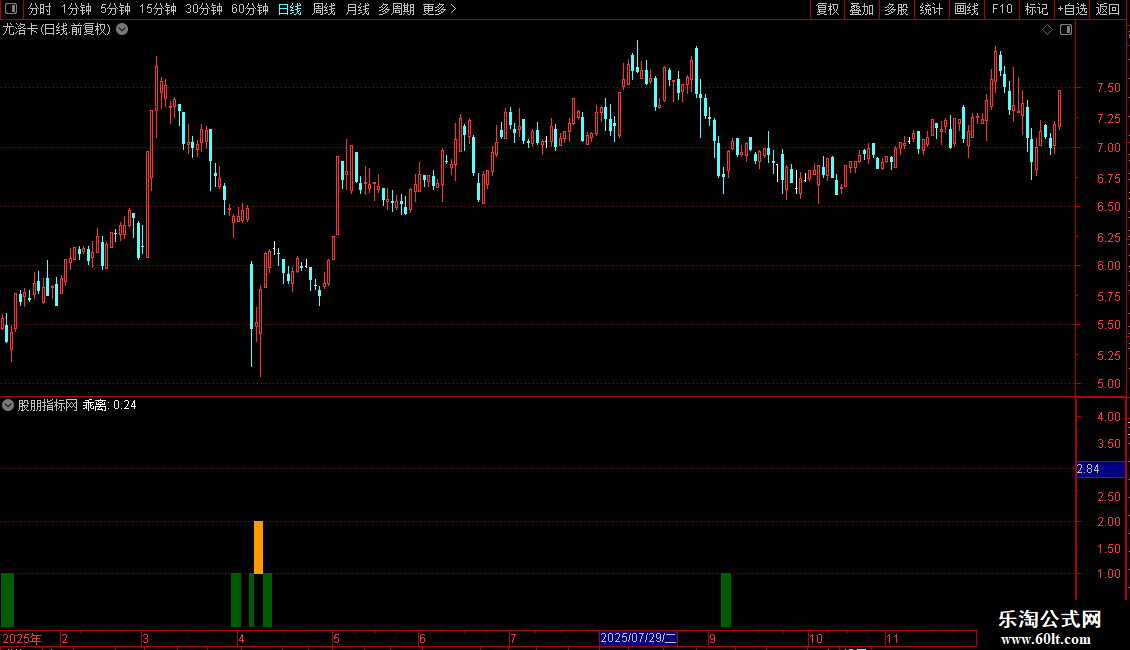Open F10 company information

[1002, 9]
